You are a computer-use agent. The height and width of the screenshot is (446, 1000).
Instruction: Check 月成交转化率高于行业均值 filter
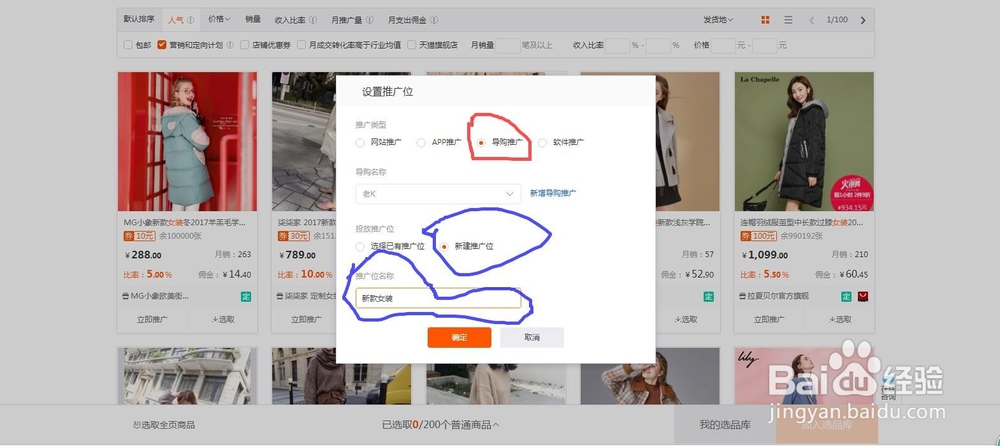[302, 45]
